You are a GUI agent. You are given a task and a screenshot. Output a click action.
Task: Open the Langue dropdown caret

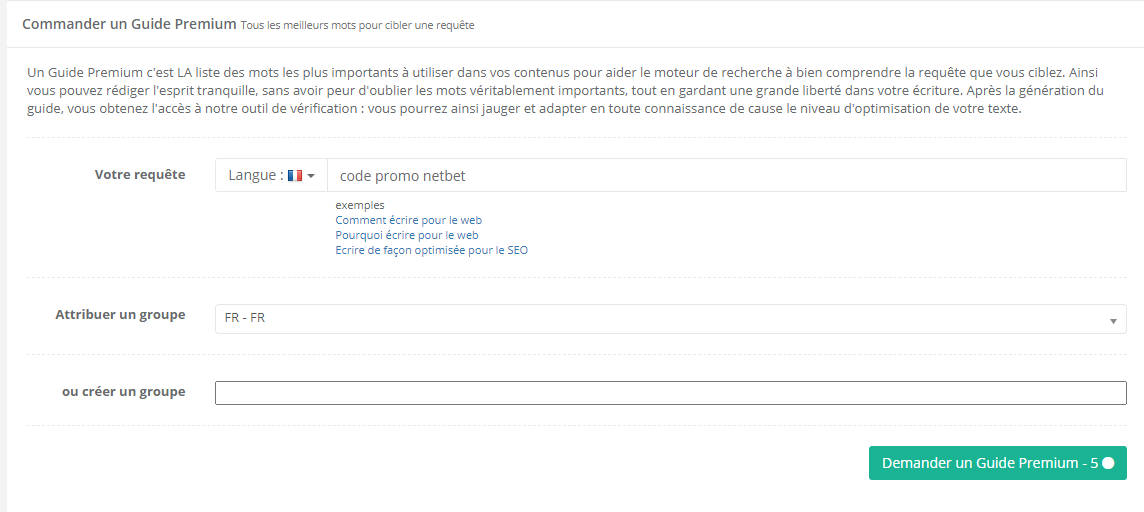pyautogui.click(x=311, y=176)
